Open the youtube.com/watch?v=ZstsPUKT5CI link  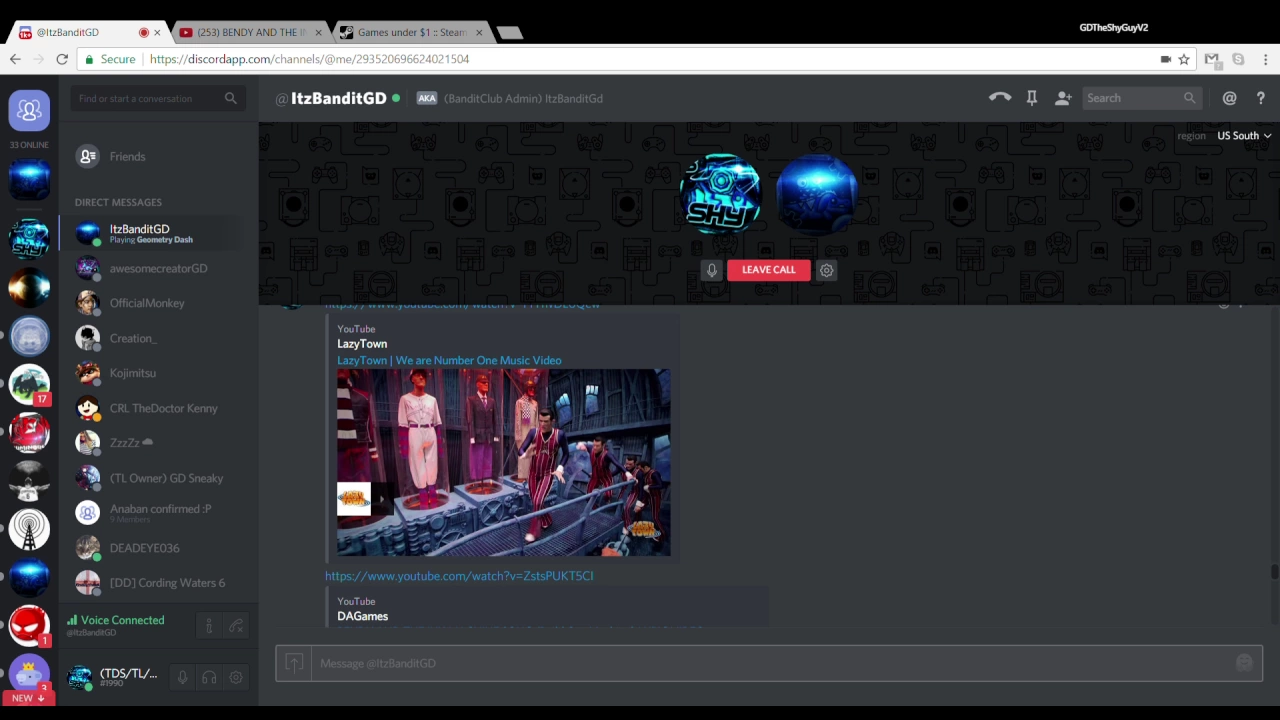point(459,576)
